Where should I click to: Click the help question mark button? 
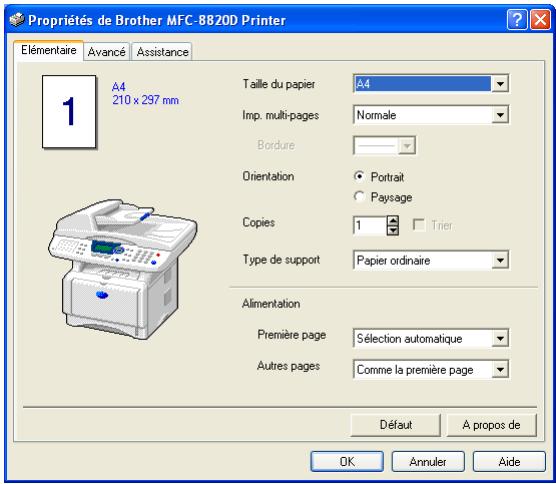517,20
